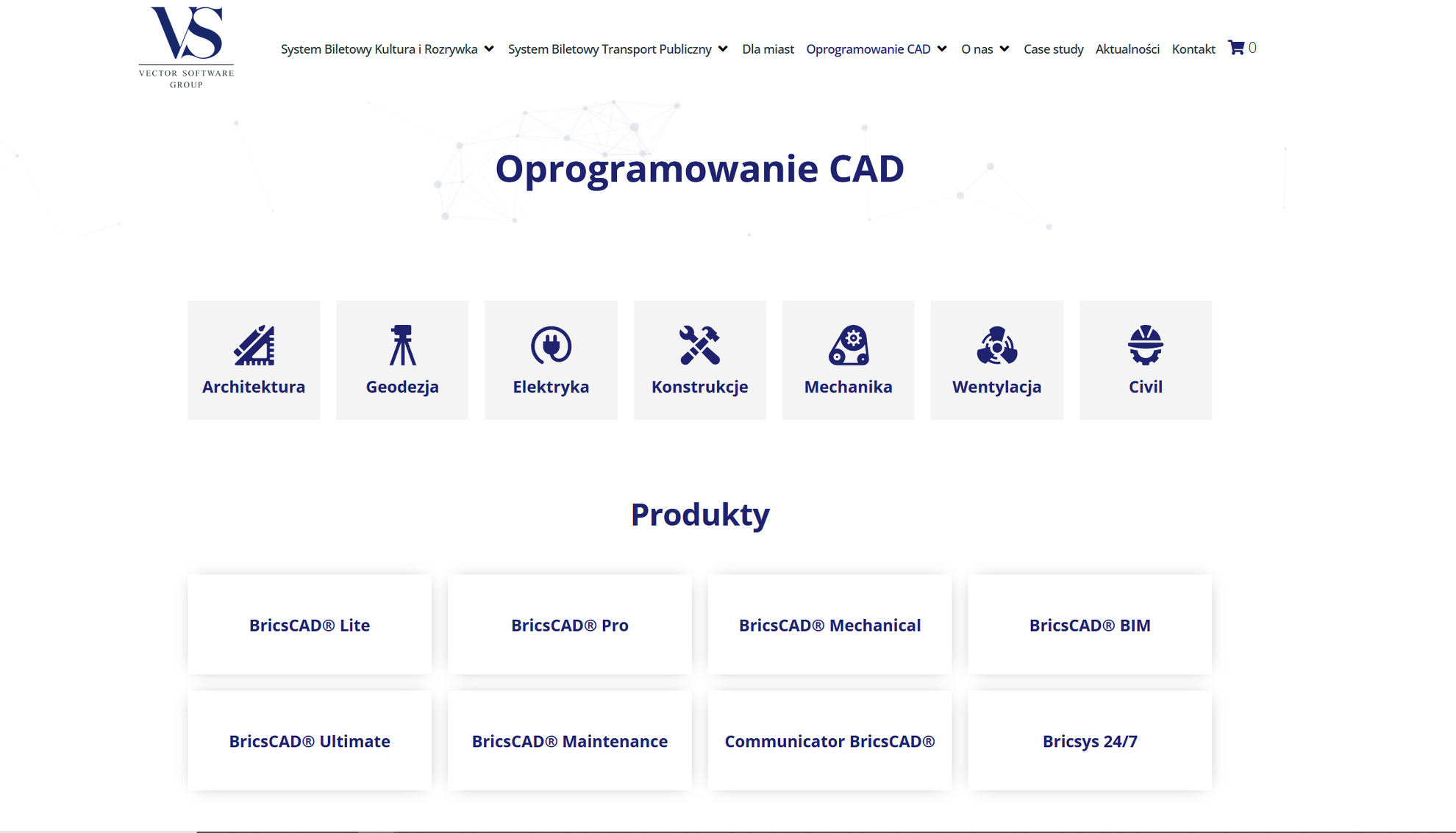Open the Geodezja category label
The height and width of the screenshot is (833, 1456).
click(402, 387)
